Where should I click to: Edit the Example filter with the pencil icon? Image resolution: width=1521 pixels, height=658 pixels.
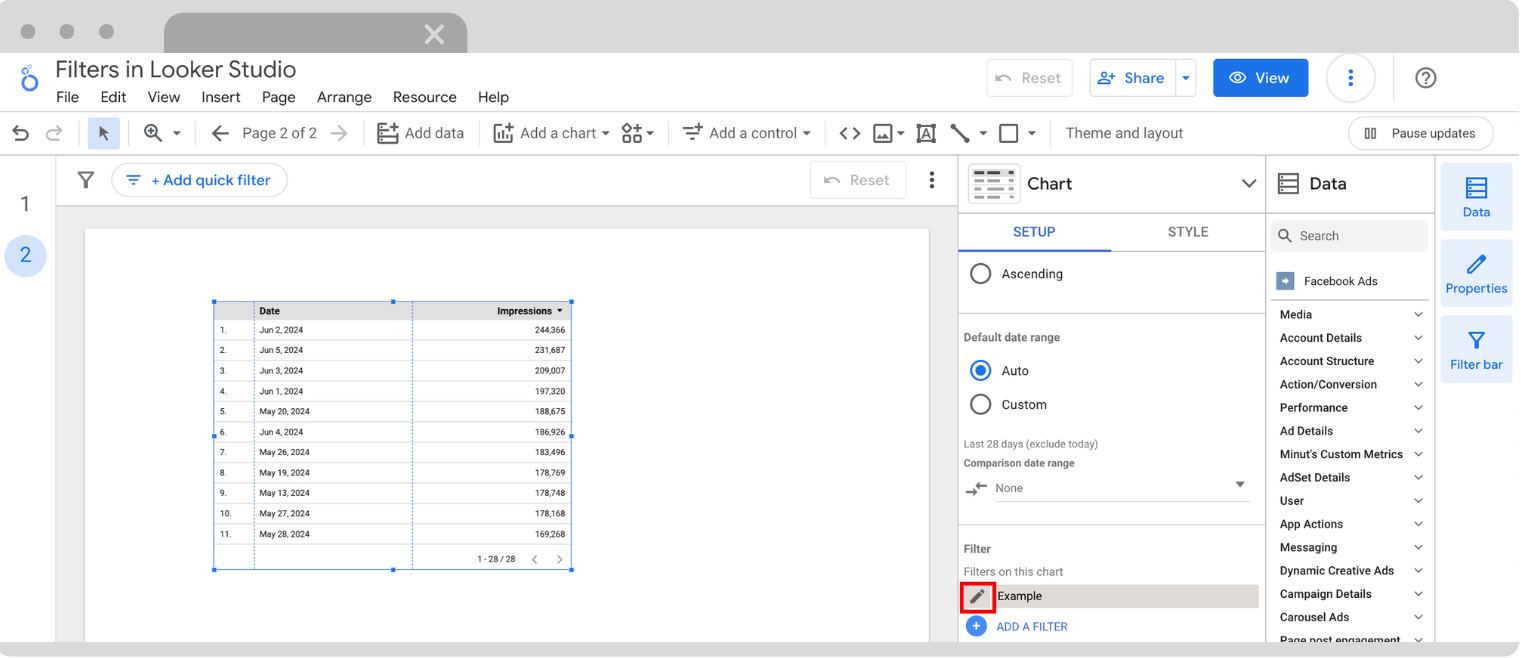pos(977,596)
